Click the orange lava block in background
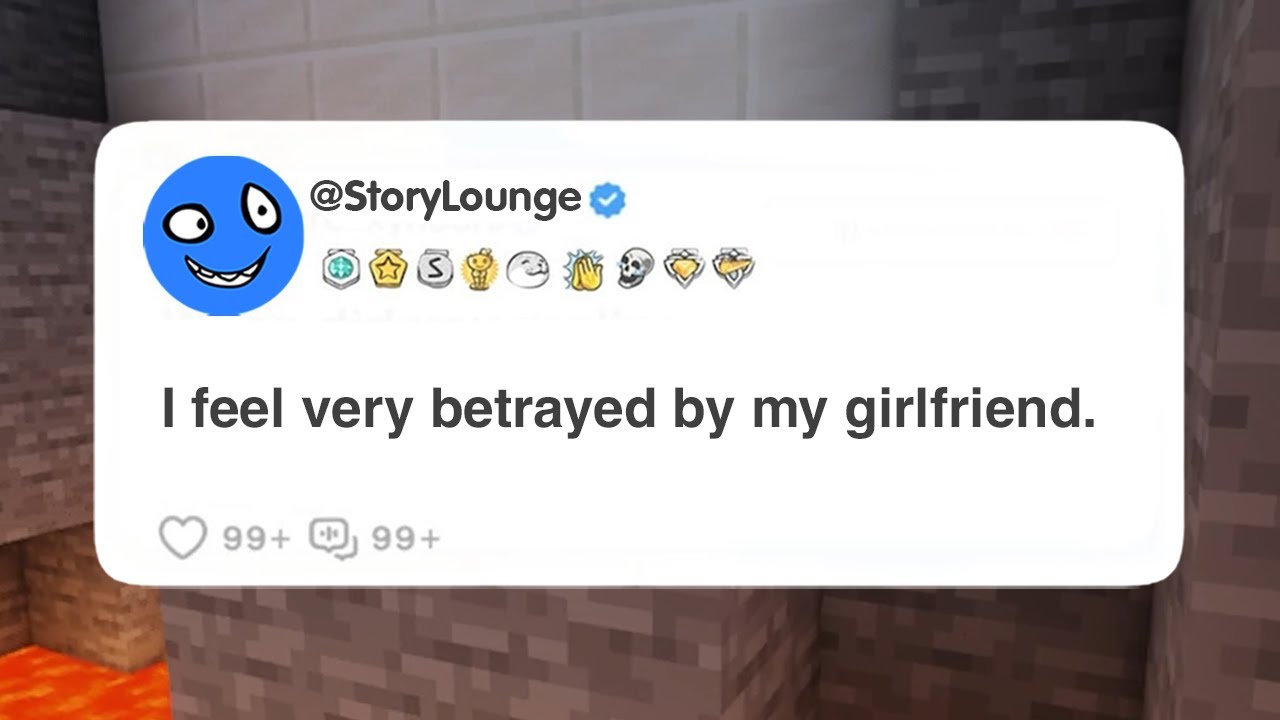Viewport: 1280px width, 720px height. click(x=80, y=685)
